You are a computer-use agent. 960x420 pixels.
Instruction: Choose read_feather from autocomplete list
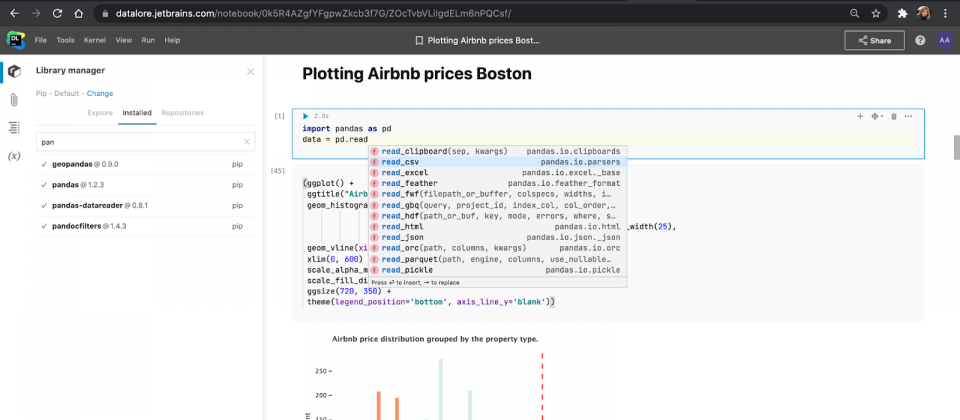tap(497, 184)
